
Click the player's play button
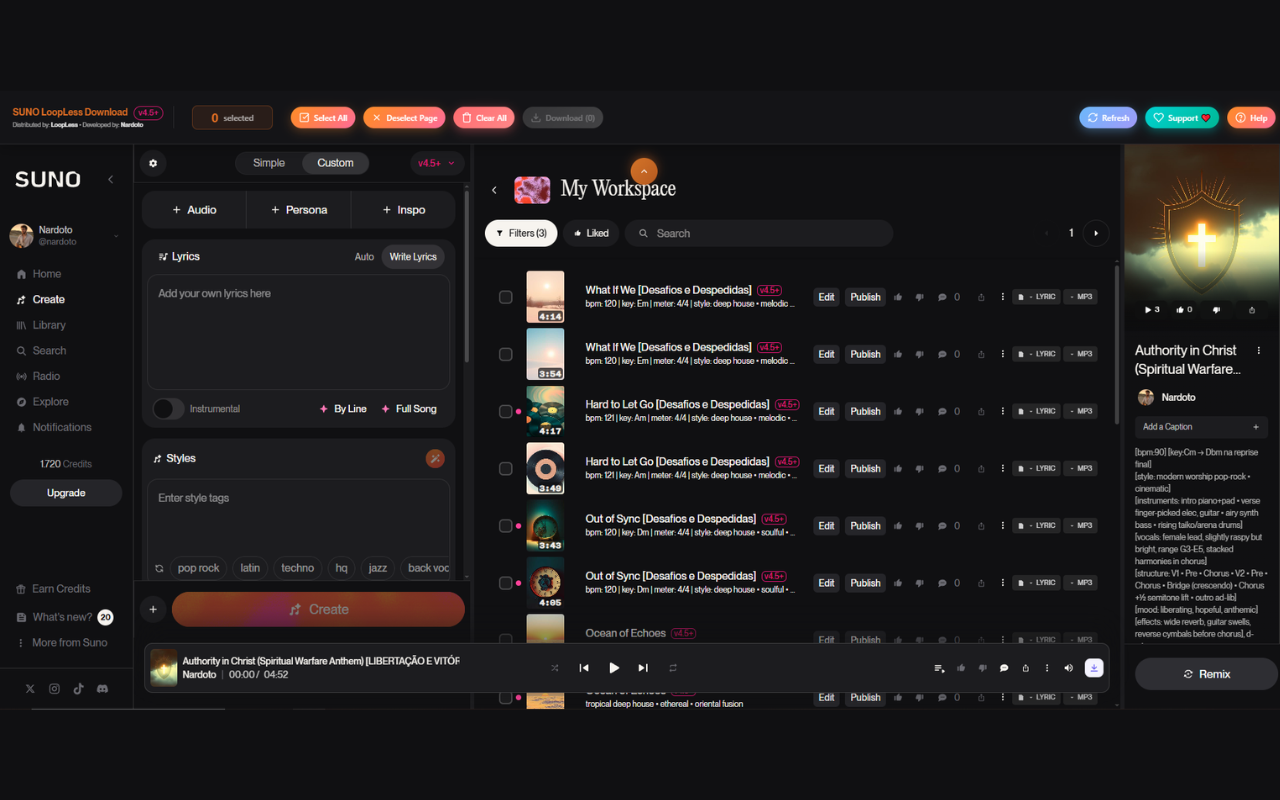[x=614, y=668]
